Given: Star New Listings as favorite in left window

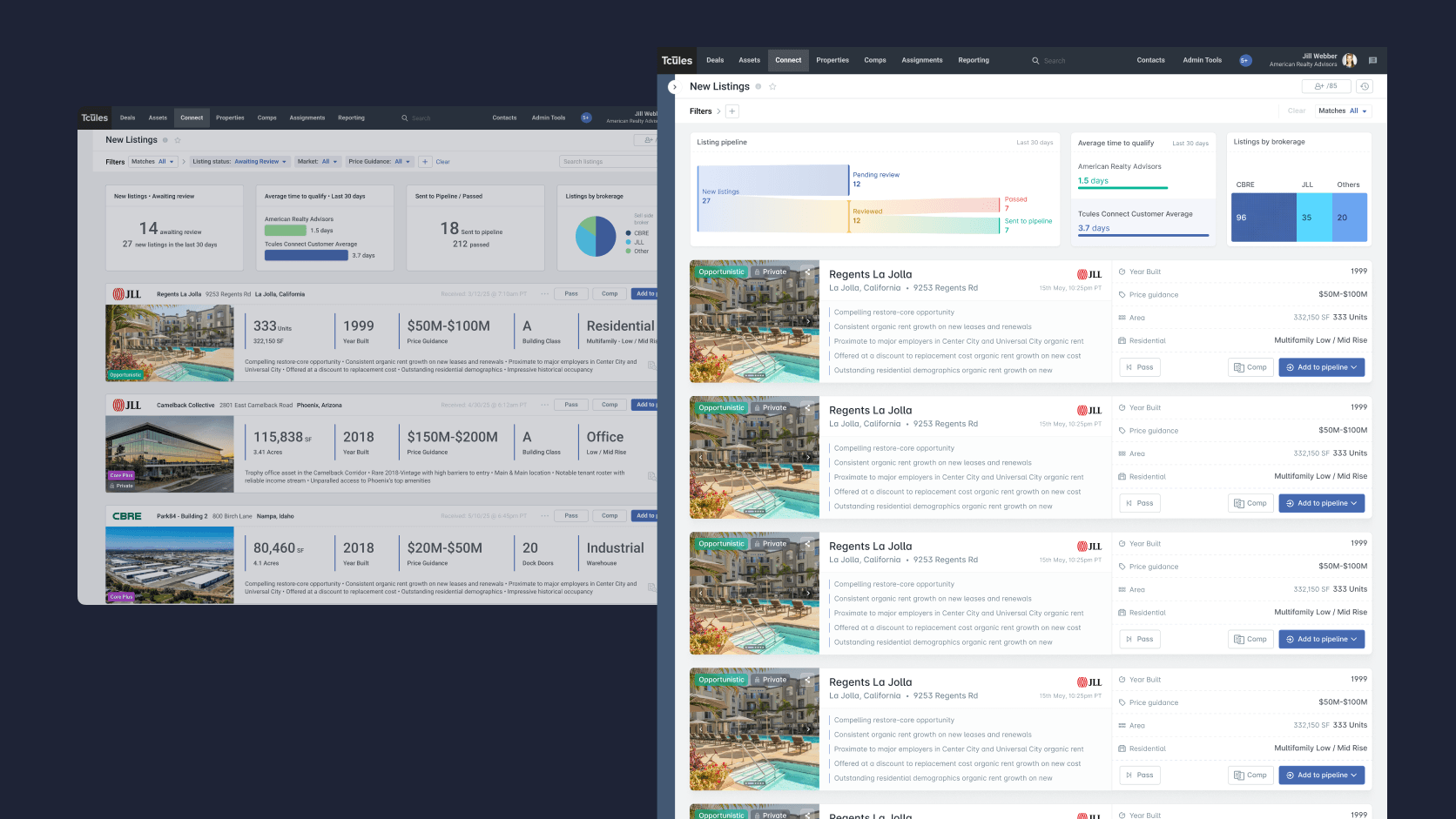Looking at the screenshot, I should tap(178, 140).
